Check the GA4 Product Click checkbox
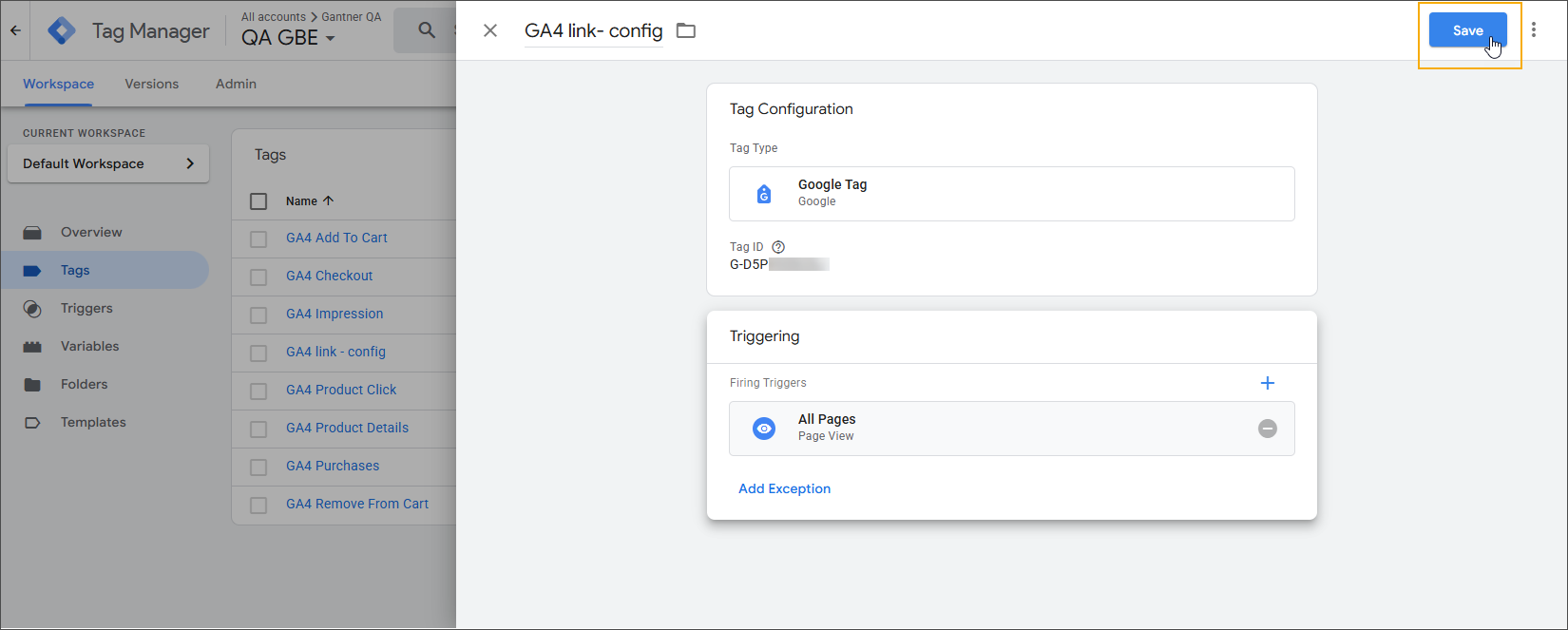Viewport: 1568px width, 630px height. coord(258,391)
